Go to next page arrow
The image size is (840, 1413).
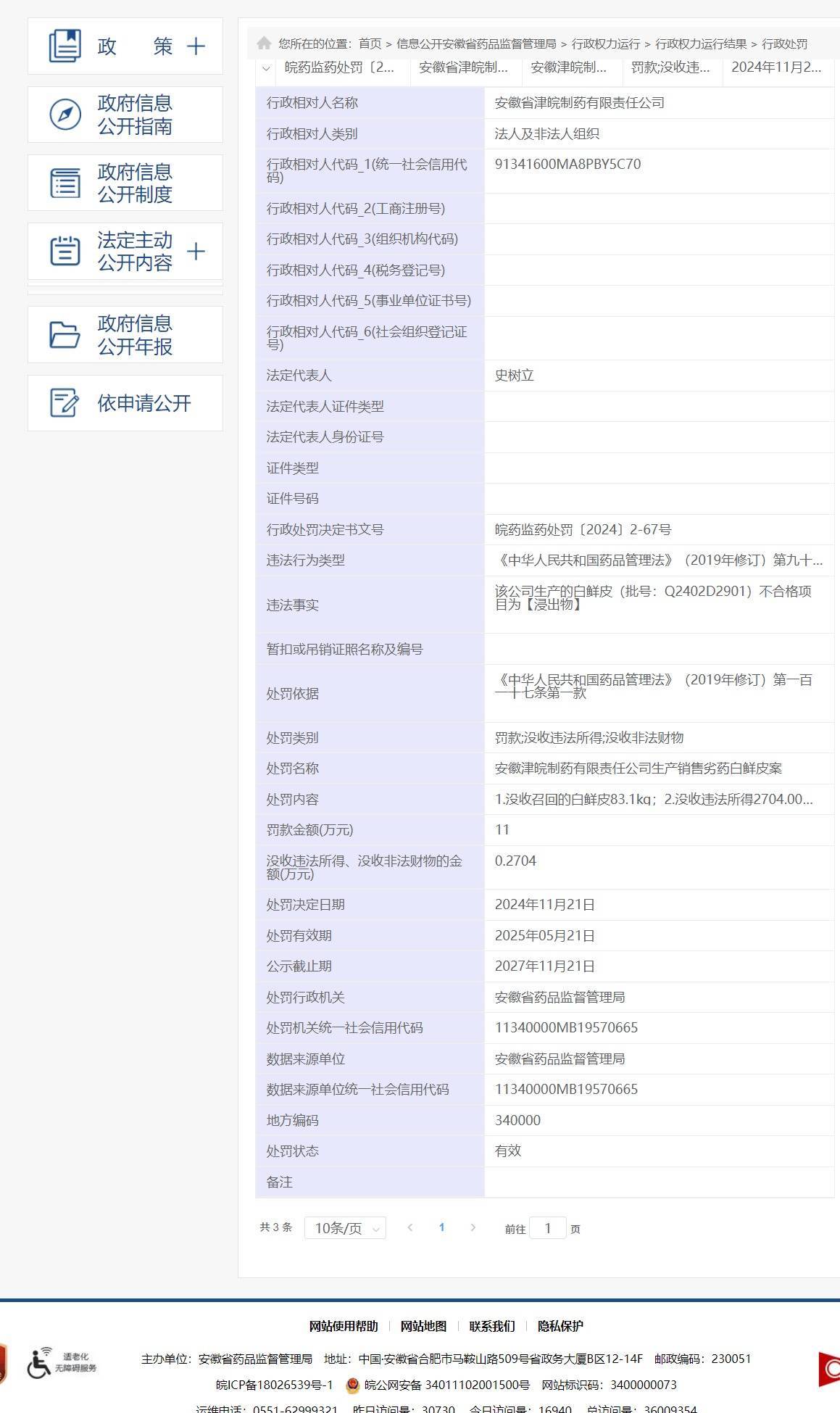473,1227
